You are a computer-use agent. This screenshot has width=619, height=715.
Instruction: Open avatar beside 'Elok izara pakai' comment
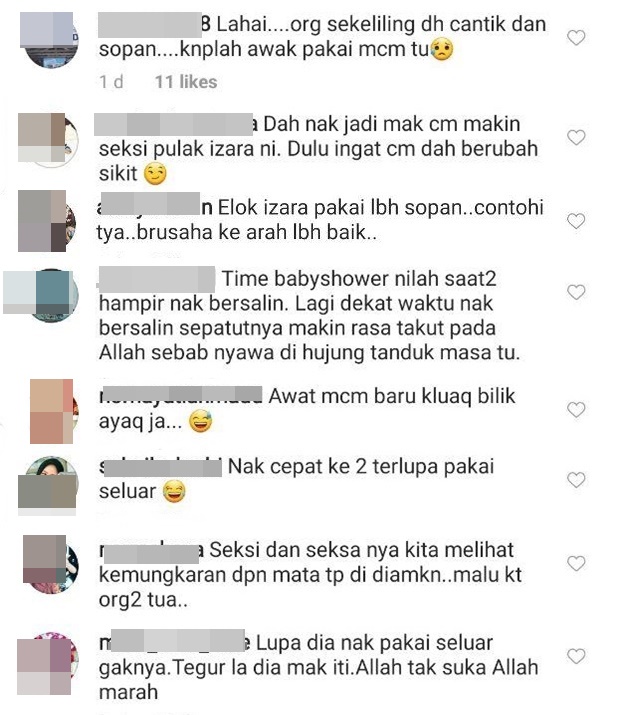(47, 222)
